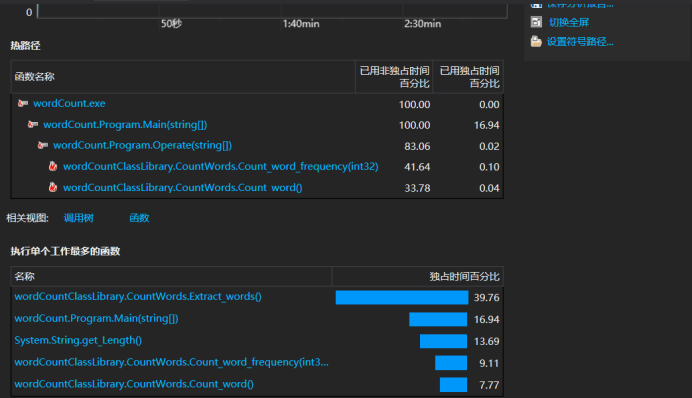Open Count_word_frequency(int32) link in hot path table
Image resolution: width=692 pixels, height=398 pixels.
[221, 166]
